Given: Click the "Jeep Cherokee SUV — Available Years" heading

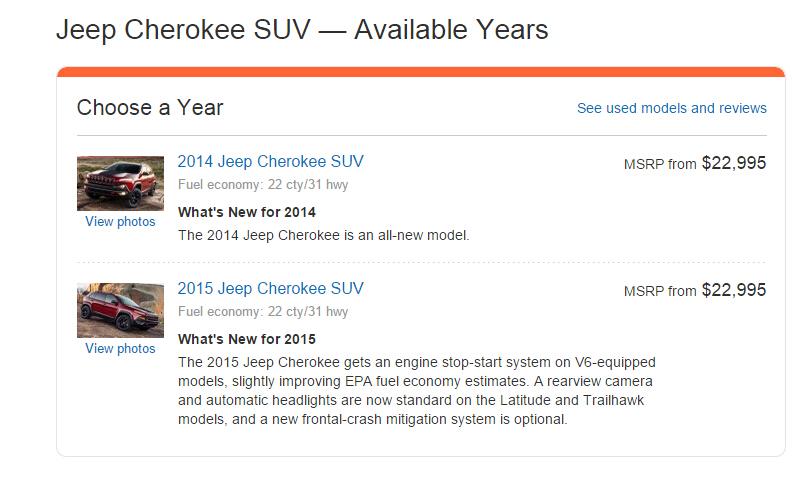Looking at the screenshot, I should (x=302, y=30).
